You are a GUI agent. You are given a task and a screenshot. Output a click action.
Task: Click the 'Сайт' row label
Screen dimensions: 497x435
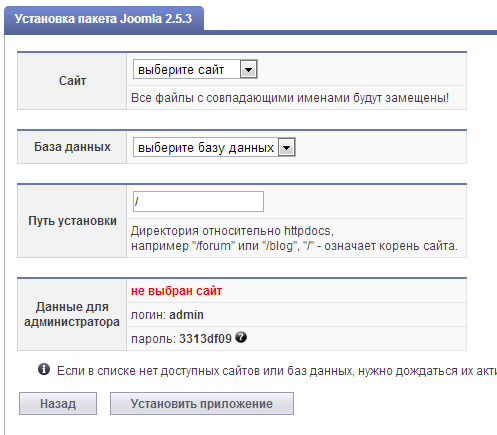(x=72, y=81)
